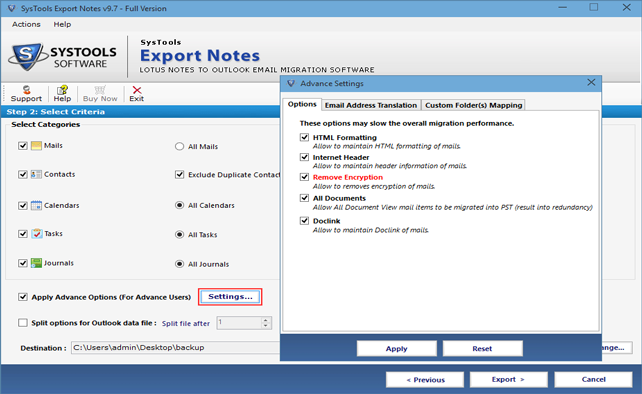Toggle Apply Advance Options checkbox
The width and height of the screenshot is (642, 394).
(x=23, y=297)
